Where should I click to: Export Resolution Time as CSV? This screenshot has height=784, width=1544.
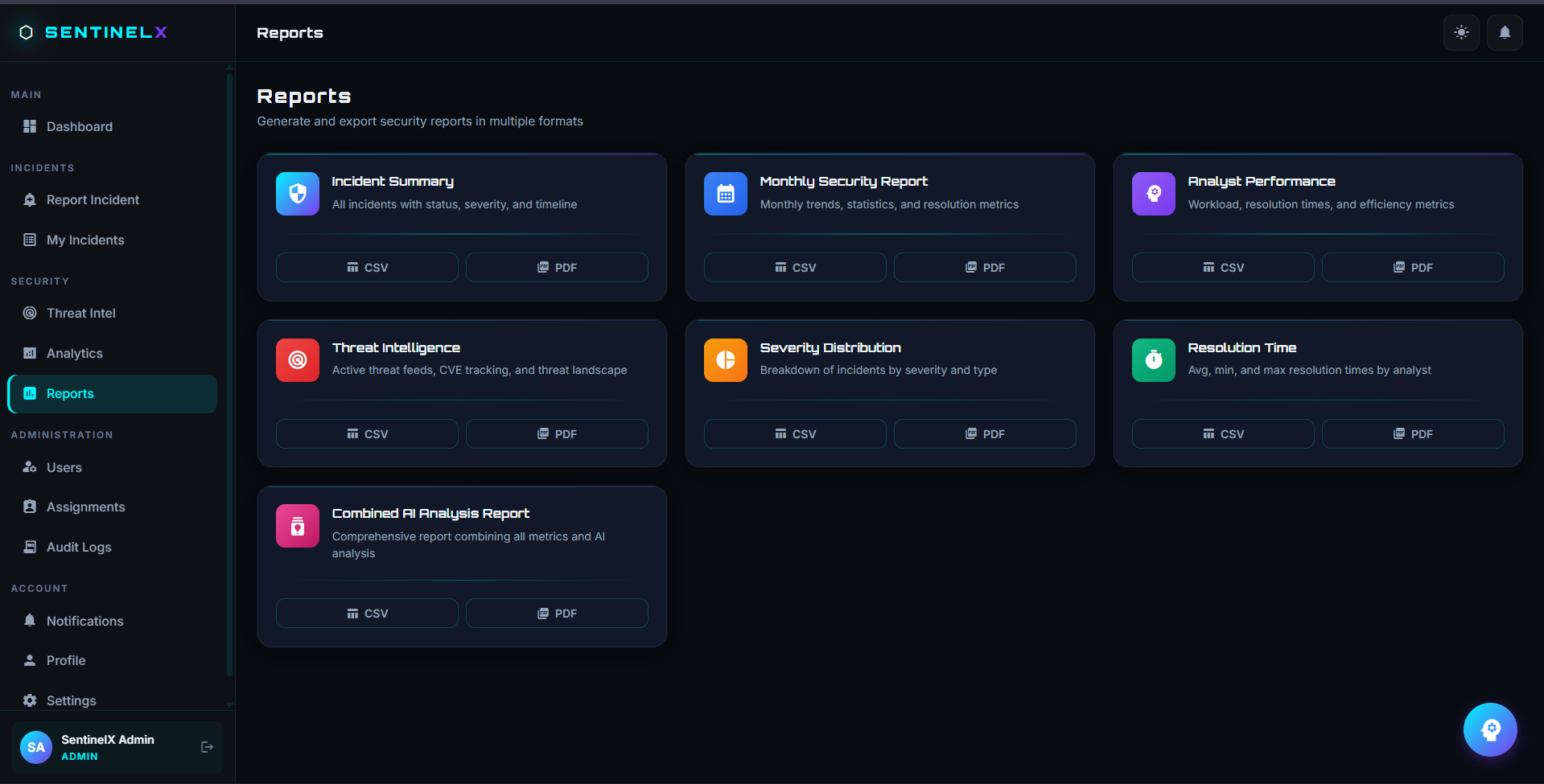point(1223,434)
